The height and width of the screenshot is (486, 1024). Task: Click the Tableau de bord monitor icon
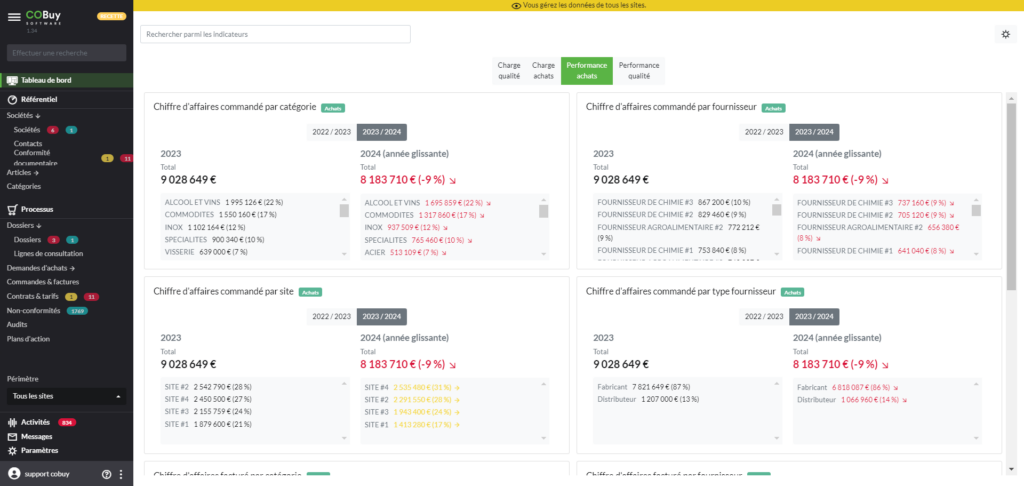click(x=13, y=80)
